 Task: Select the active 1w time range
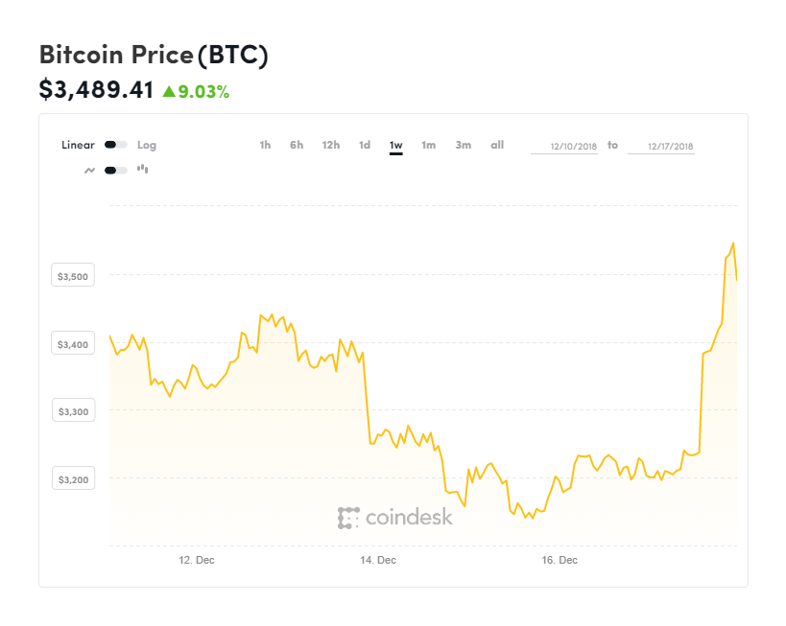tap(396, 146)
